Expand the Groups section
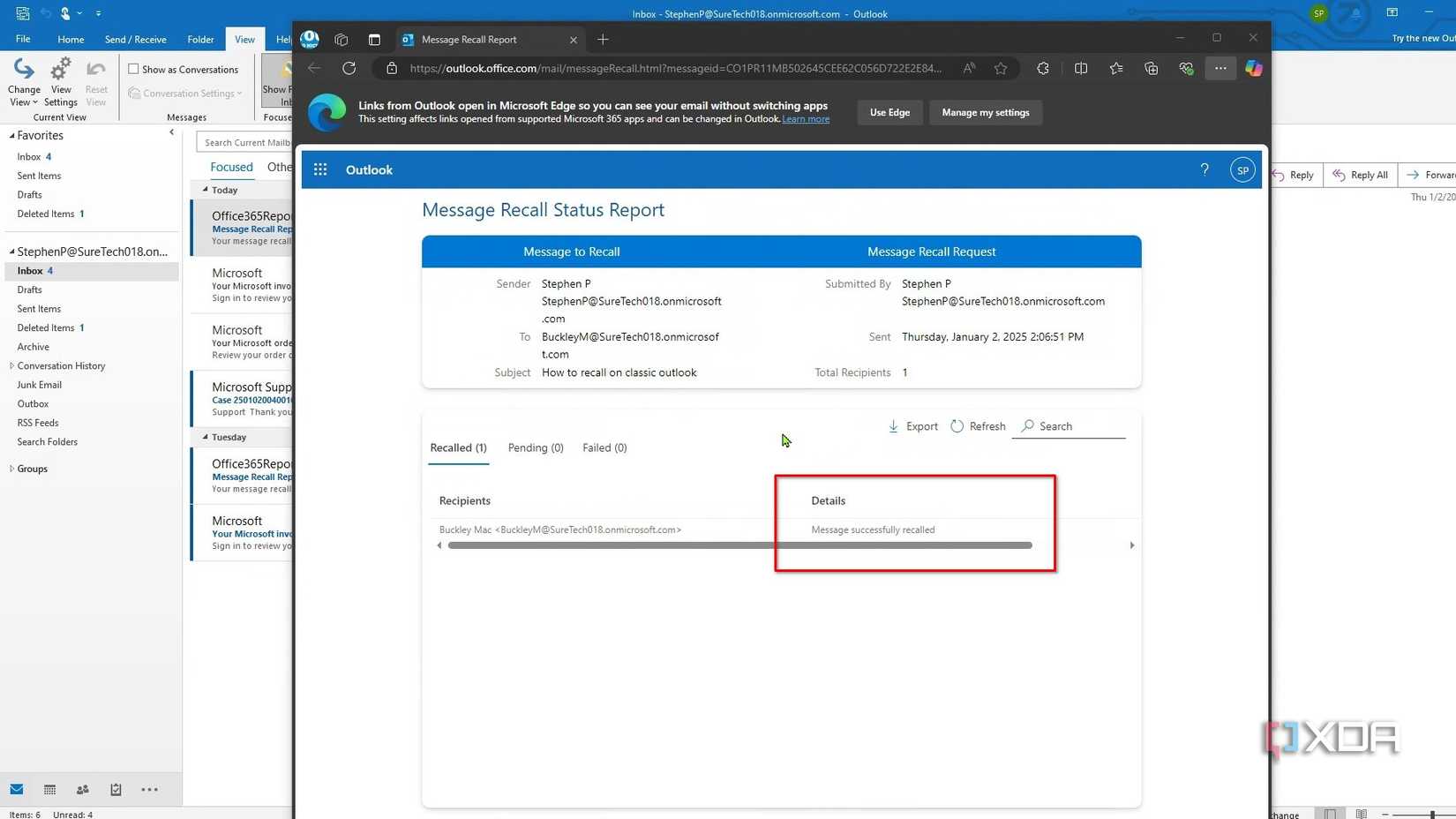The image size is (1456, 819). [11, 469]
